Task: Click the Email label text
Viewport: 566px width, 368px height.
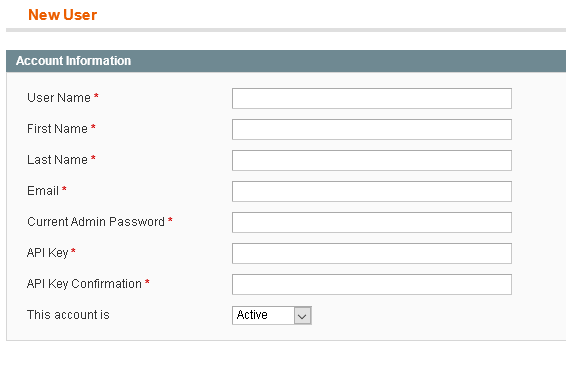Action: pyautogui.click(x=43, y=191)
